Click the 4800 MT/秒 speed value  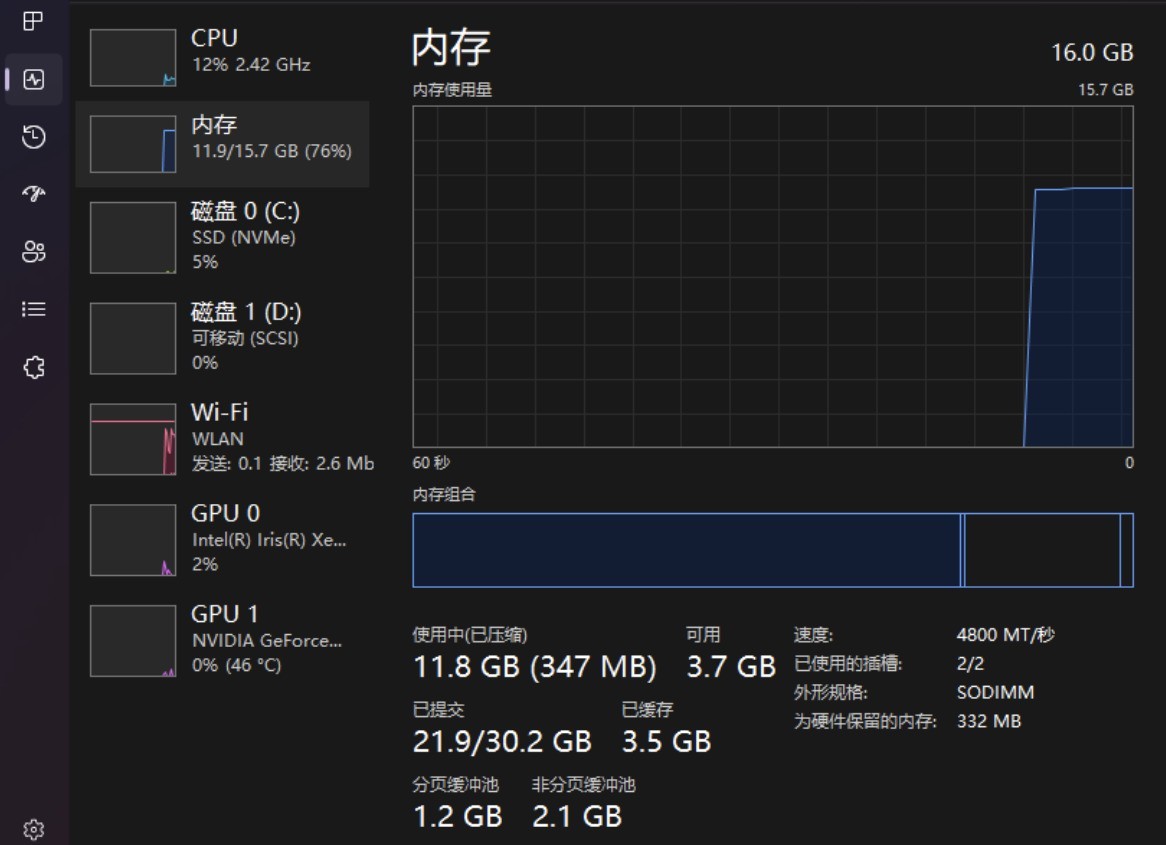pos(1005,635)
